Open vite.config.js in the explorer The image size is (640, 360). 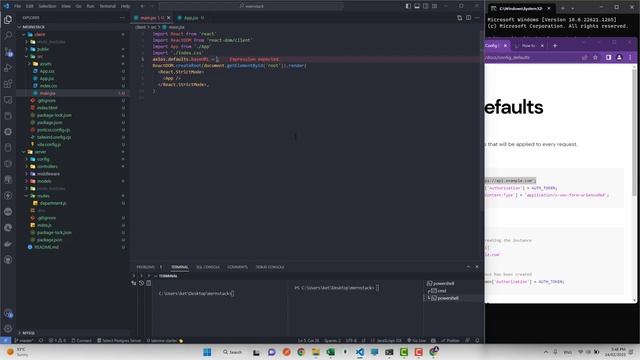pyautogui.click(x=49, y=144)
